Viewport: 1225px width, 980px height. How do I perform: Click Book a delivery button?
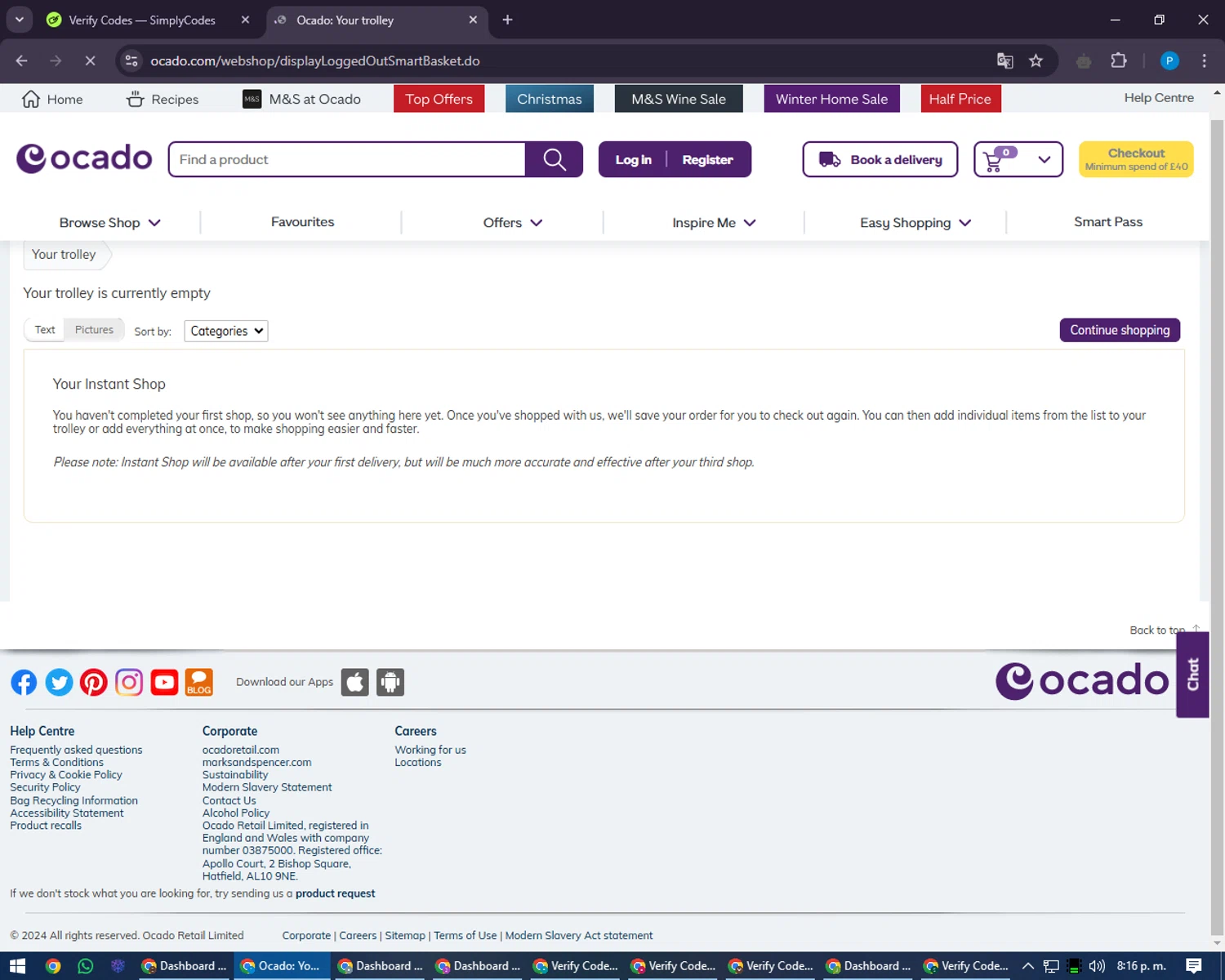pyautogui.click(x=880, y=159)
